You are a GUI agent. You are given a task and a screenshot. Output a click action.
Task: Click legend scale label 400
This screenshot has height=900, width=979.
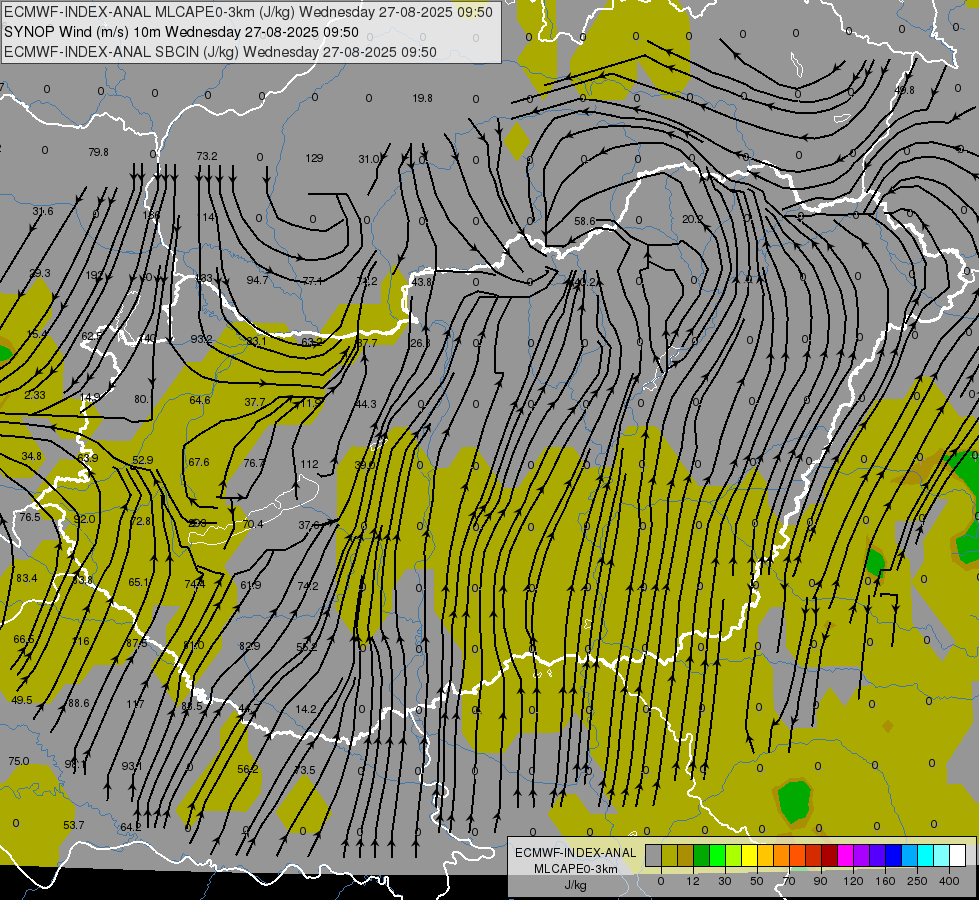[949, 881]
